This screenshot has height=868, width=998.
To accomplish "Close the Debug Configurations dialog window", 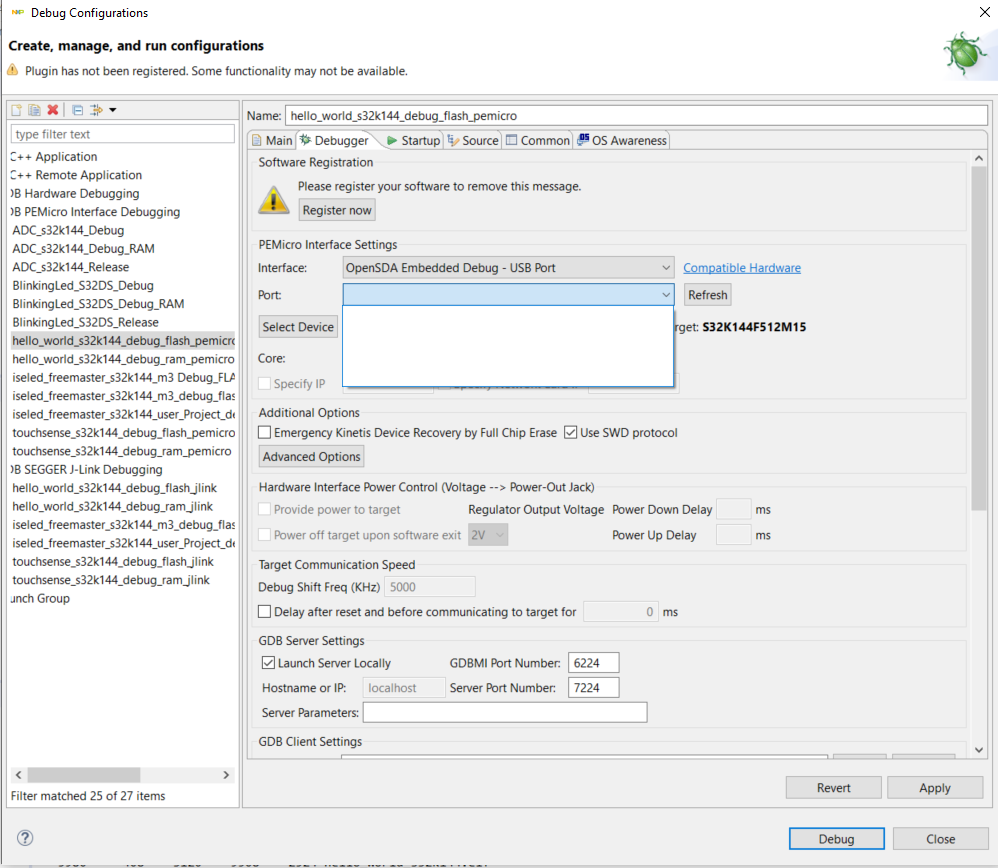I will 984,12.
